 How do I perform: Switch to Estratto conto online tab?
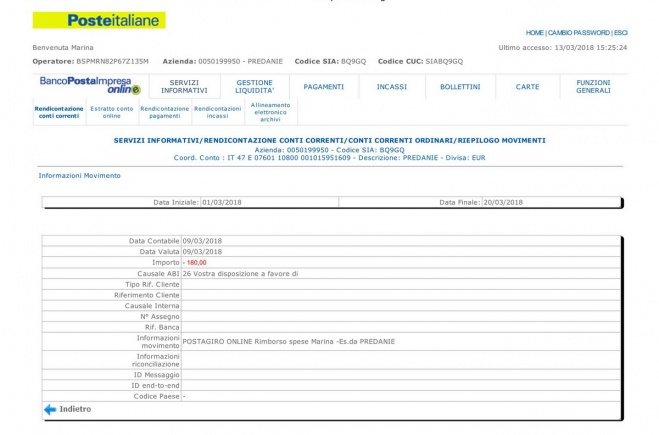point(111,112)
